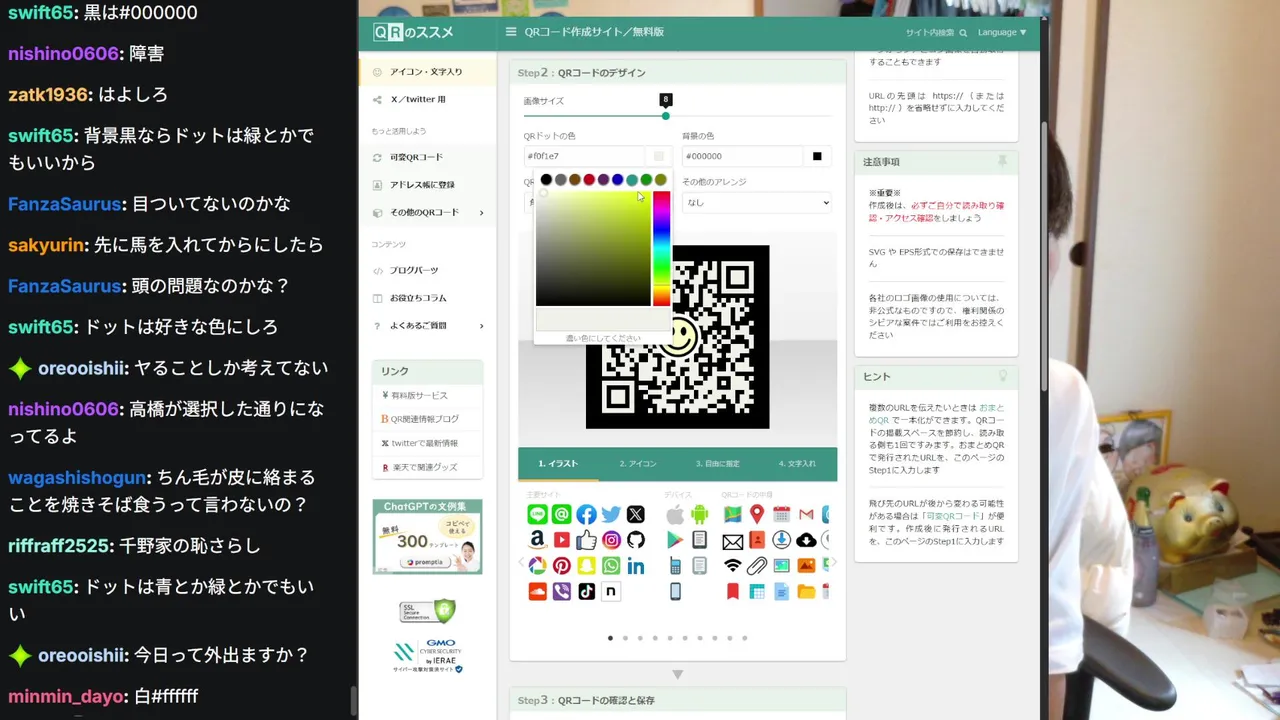Click the rainbow hue strip in color picker
Viewport: 1280px width, 720px height.
[x=661, y=249]
